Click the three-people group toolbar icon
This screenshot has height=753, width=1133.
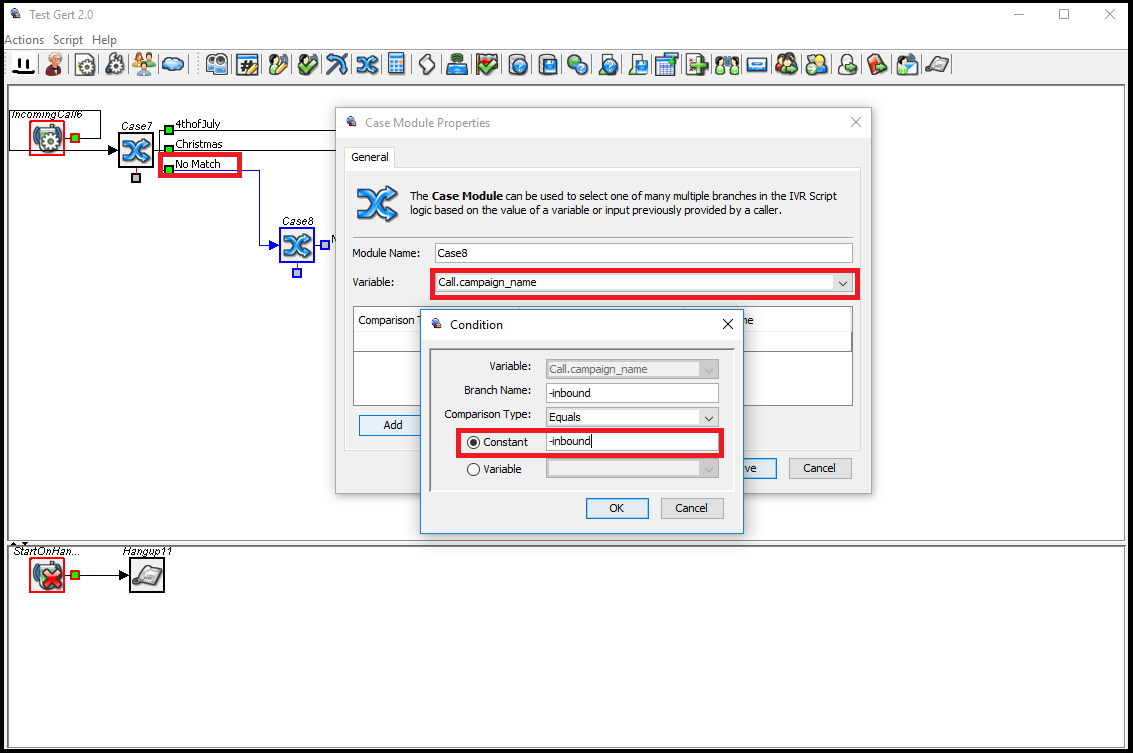(144, 65)
